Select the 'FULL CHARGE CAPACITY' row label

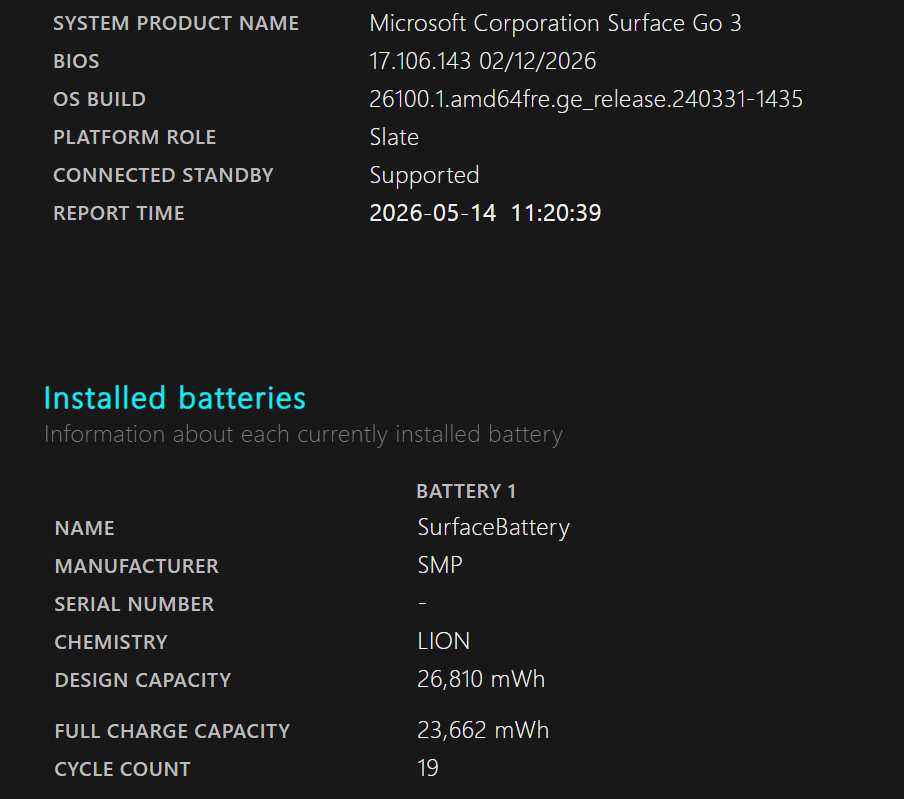pos(172,731)
